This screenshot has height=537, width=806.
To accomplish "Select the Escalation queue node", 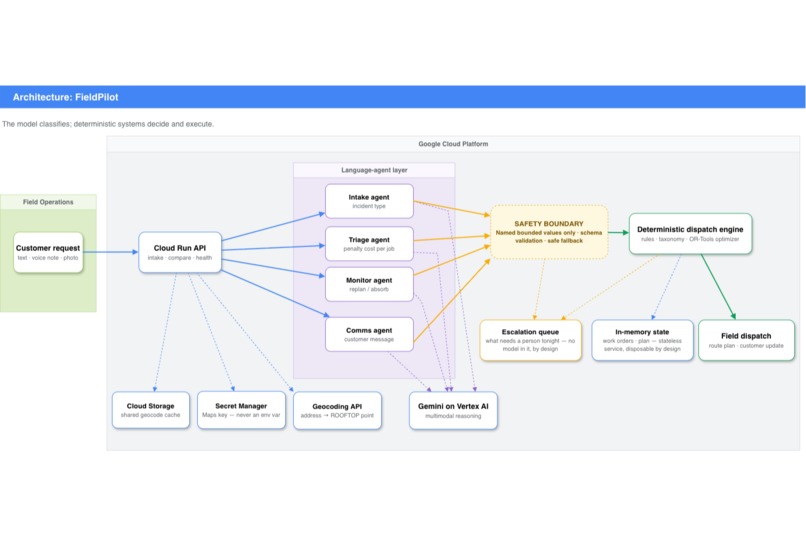I will (x=530, y=340).
